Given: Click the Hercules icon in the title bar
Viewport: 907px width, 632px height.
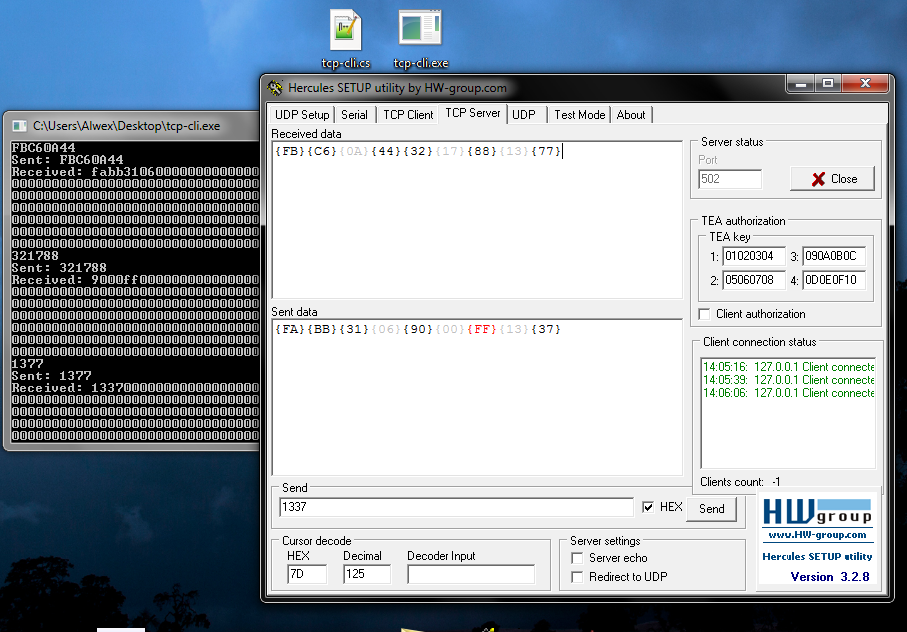Looking at the screenshot, I should [x=274, y=88].
